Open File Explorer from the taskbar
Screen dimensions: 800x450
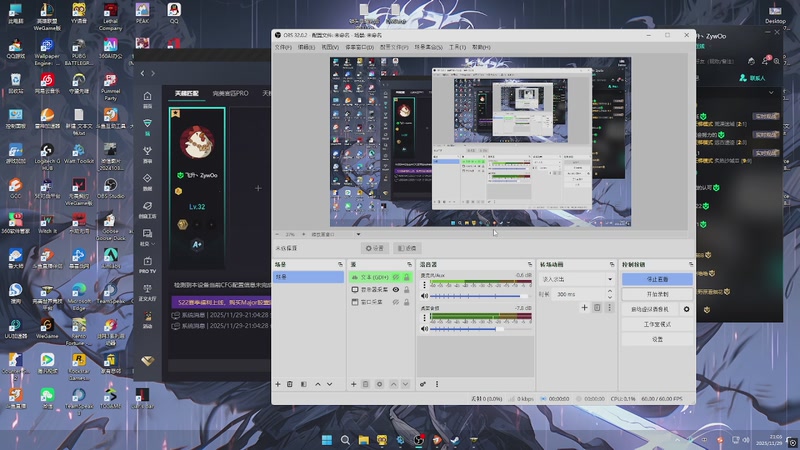364,440
